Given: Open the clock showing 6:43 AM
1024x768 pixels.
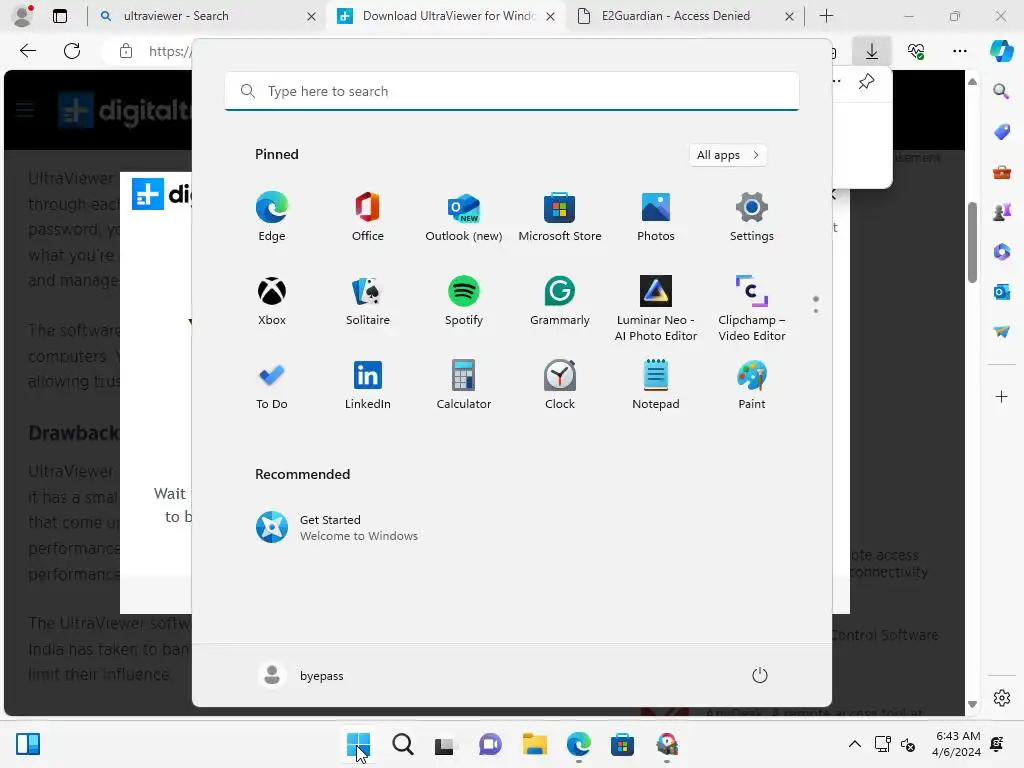Looking at the screenshot, I should (956, 744).
